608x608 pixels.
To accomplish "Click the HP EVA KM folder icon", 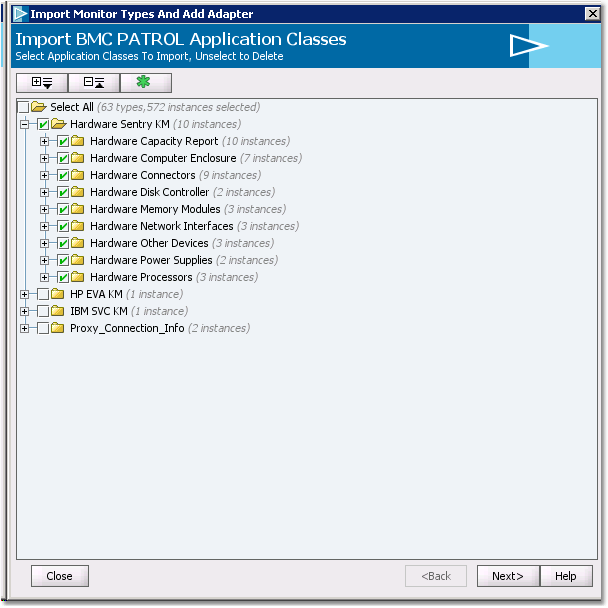I will pos(58,294).
